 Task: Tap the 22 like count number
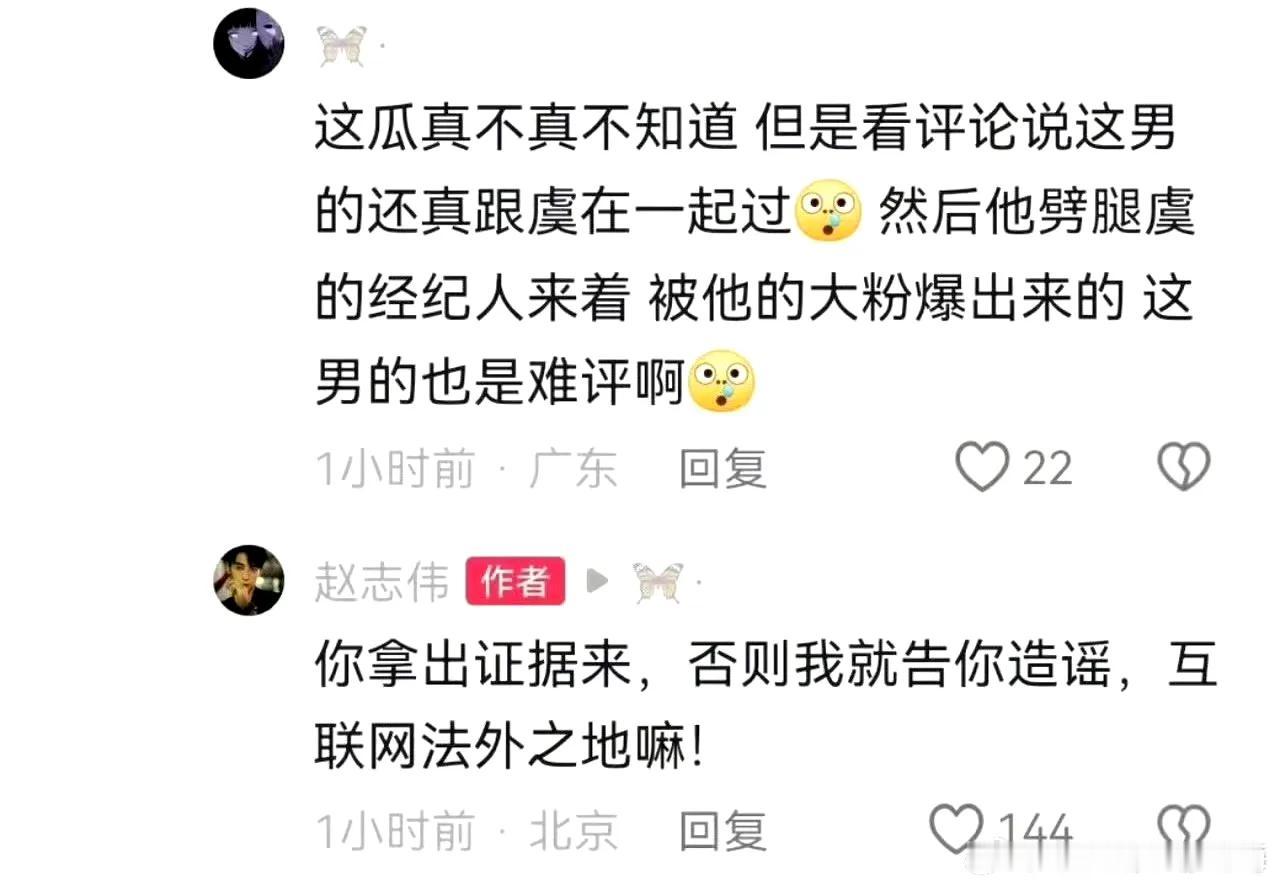pos(1047,469)
